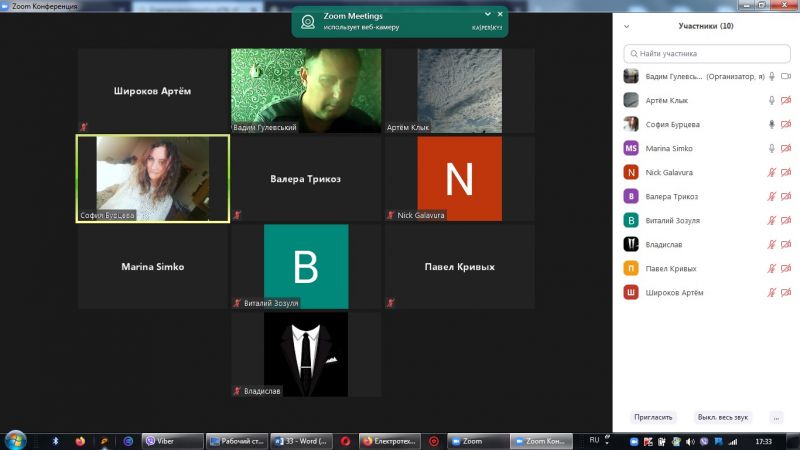This screenshot has height=450, width=800.
Task: Click the 17:33 clock in taskbar
Action: tap(763, 442)
